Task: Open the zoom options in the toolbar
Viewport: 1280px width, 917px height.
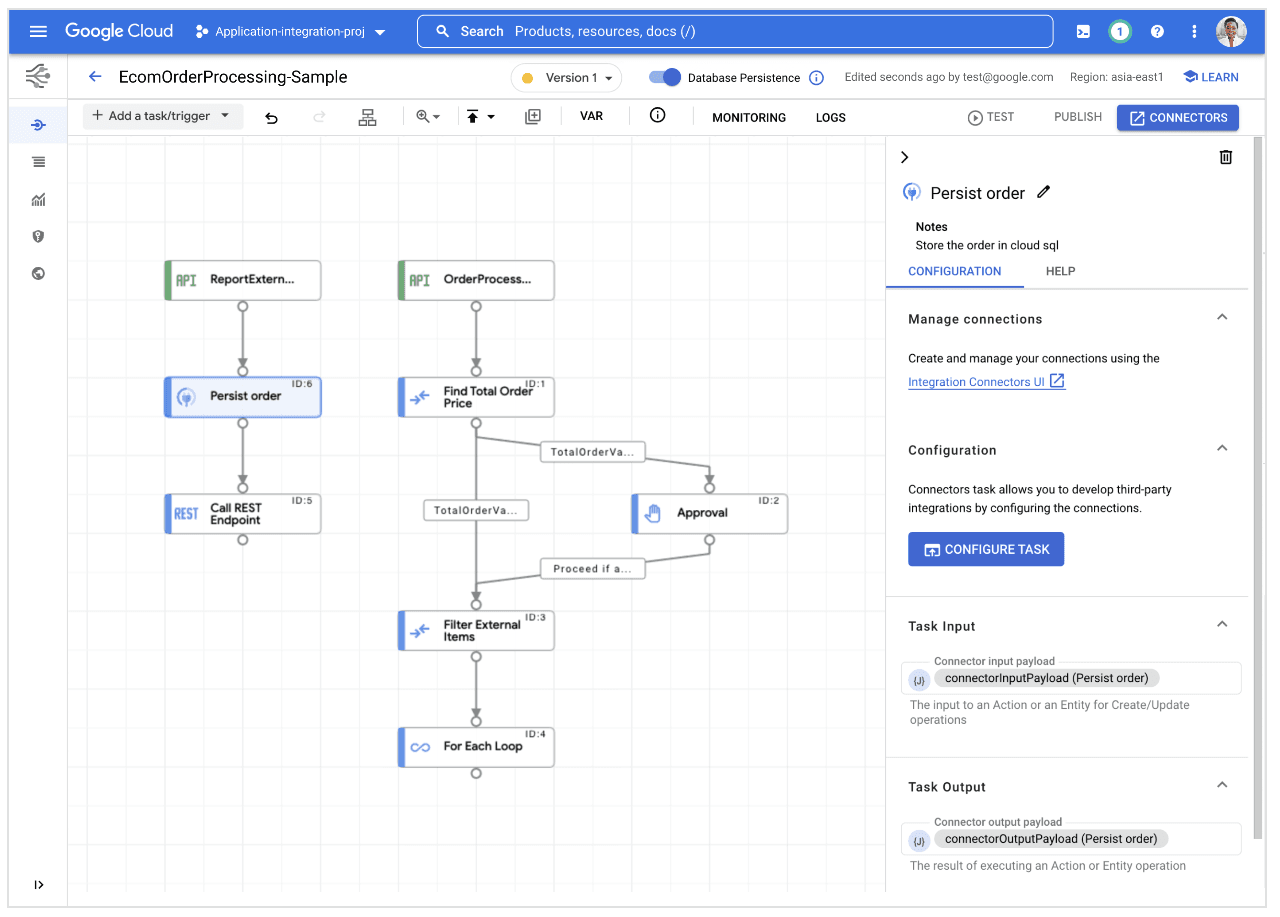Action: coord(428,117)
